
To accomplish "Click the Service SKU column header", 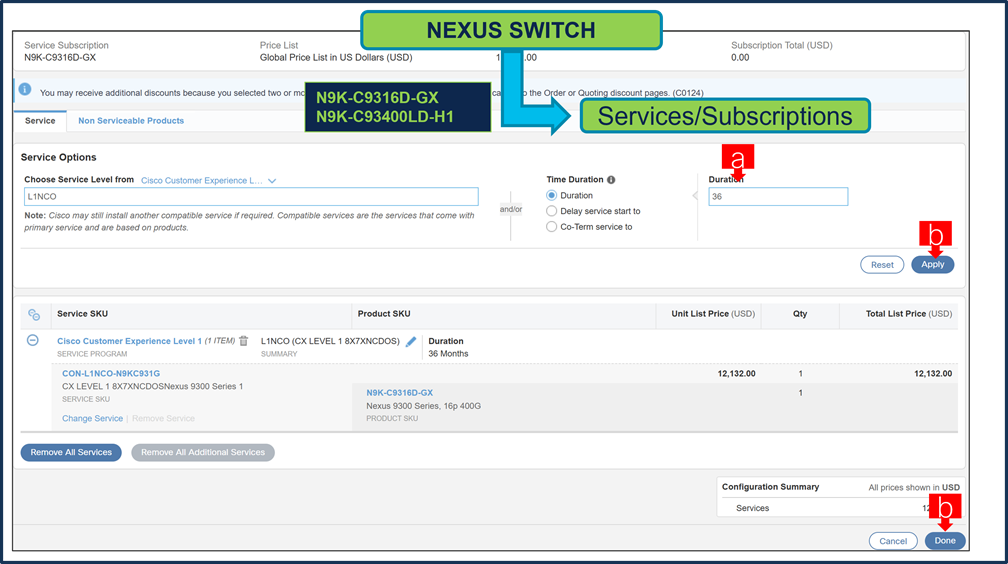I will (x=82, y=314).
